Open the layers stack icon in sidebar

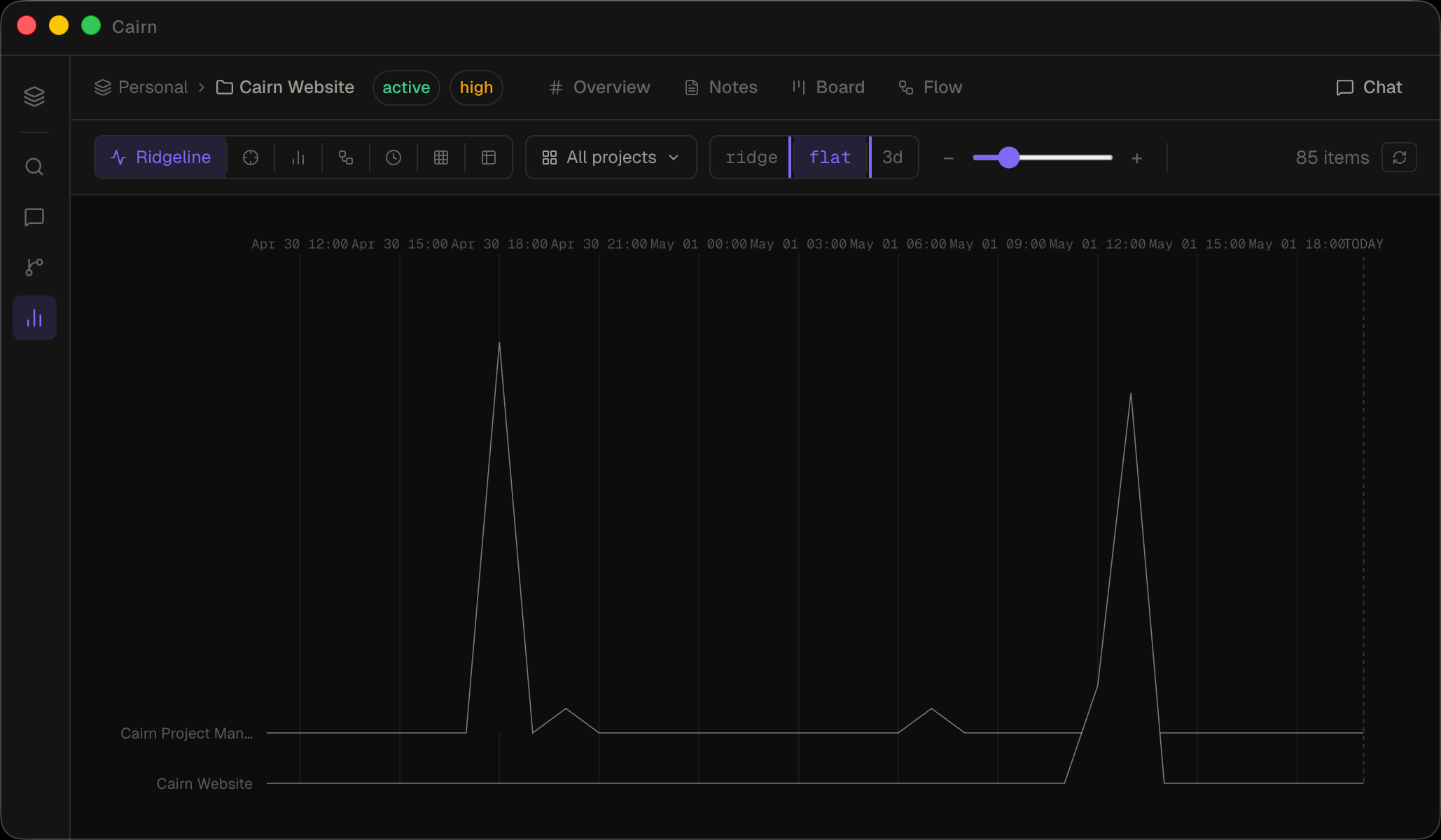[34, 96]
